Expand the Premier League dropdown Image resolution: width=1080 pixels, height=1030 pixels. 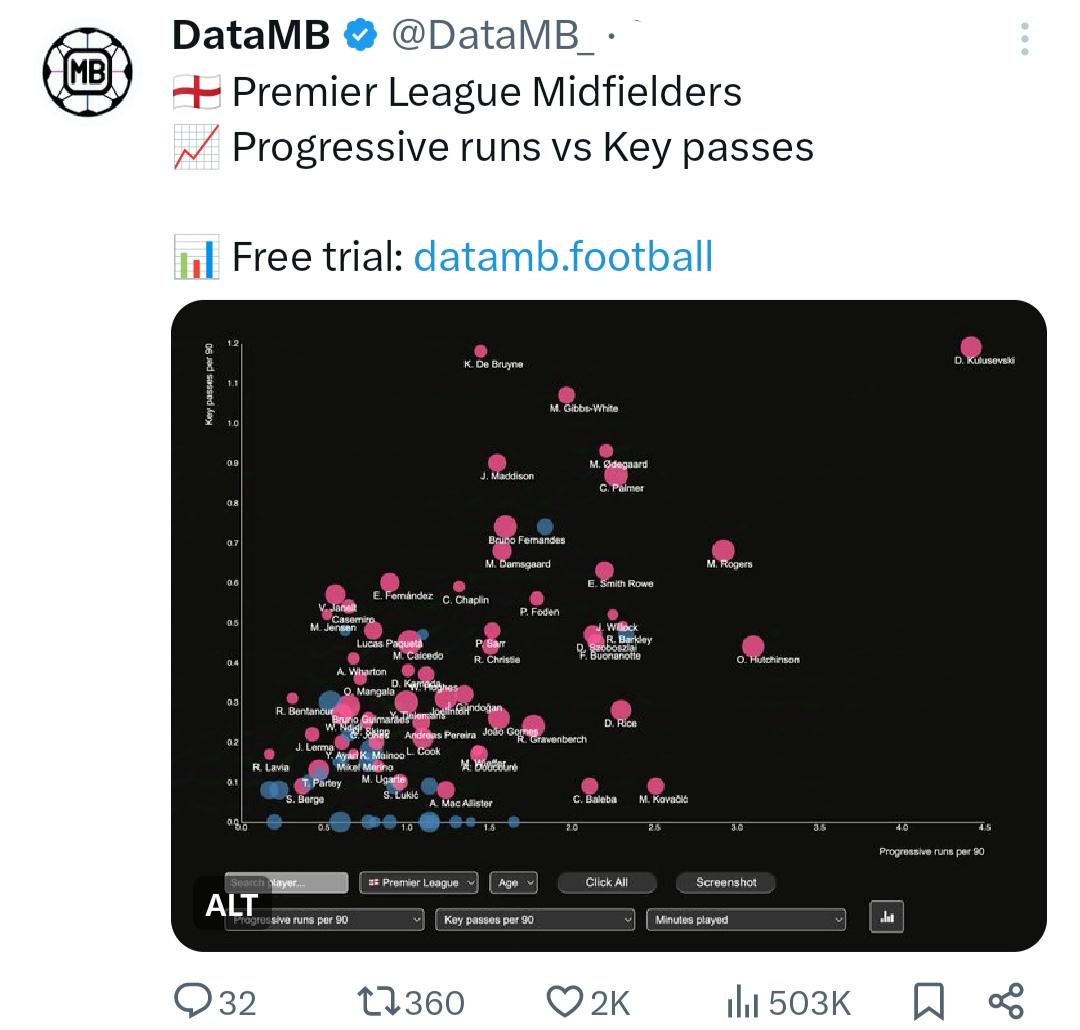click(419, 883)
